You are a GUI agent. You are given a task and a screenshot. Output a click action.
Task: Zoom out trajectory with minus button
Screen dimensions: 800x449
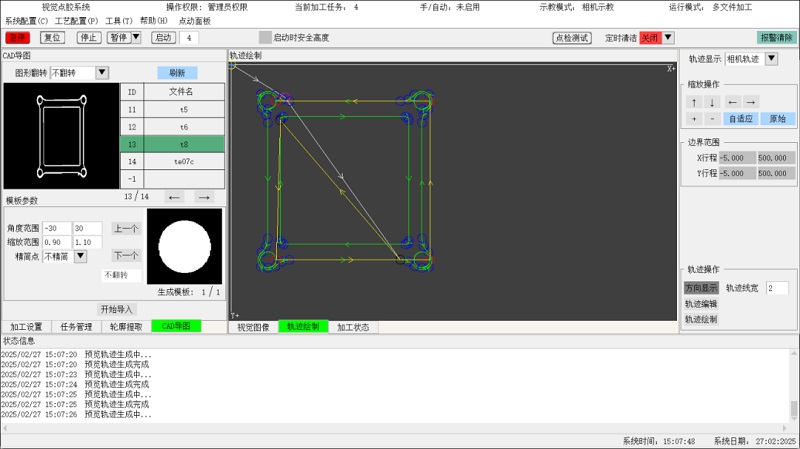point(712,119)
